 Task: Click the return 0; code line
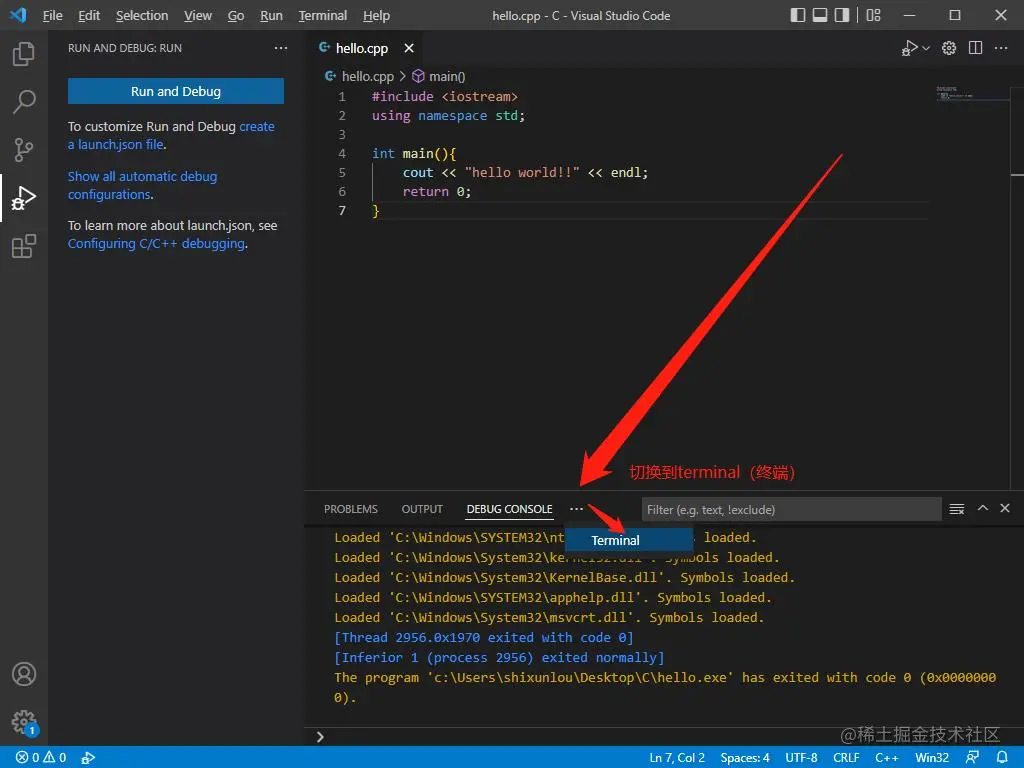pos(437,191)
